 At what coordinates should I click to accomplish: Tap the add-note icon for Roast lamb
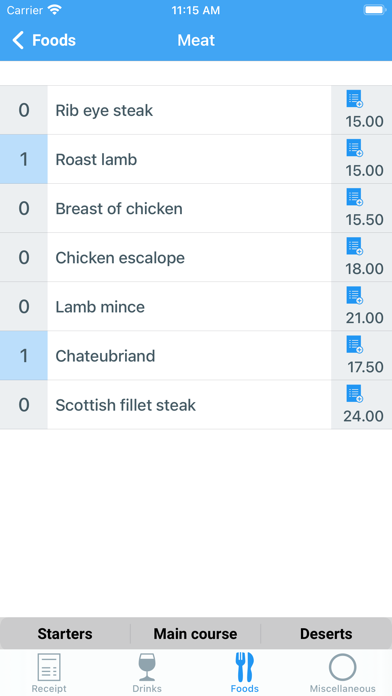coord(355,148)
